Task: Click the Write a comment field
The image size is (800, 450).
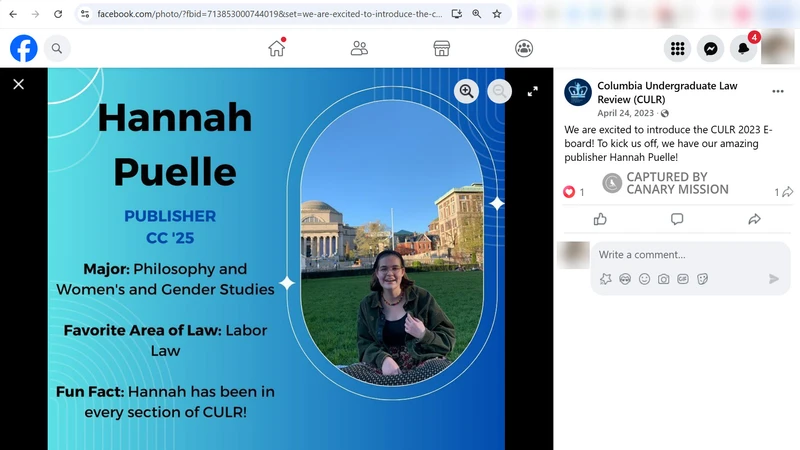Action: [690, 255]
